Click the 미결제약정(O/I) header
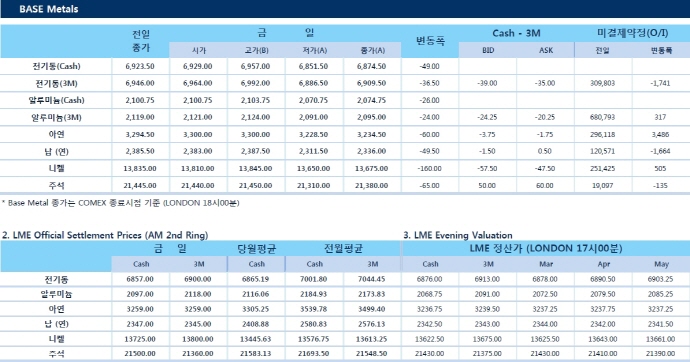This screenshot has width=690, height=362. (x=633, y=33)
